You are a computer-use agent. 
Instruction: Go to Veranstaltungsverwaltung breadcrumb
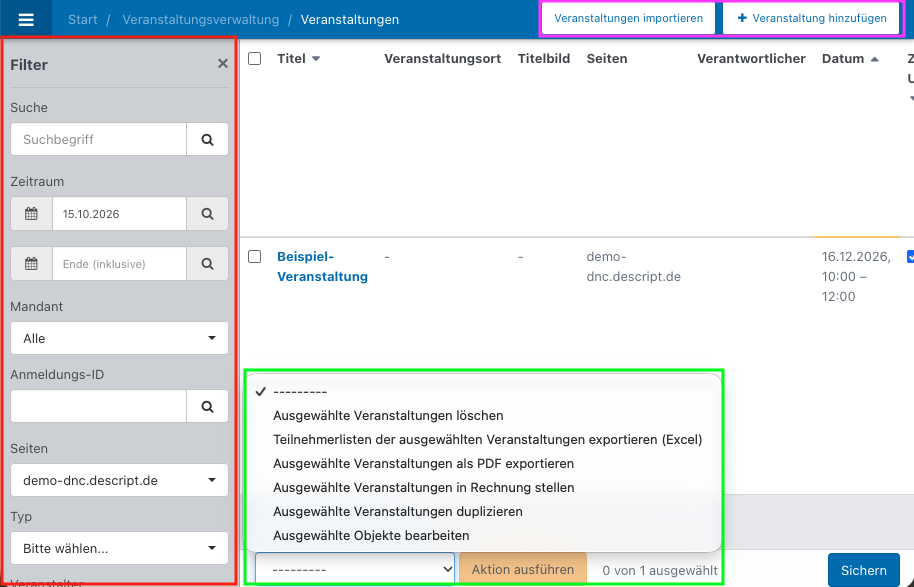point(201,19)
